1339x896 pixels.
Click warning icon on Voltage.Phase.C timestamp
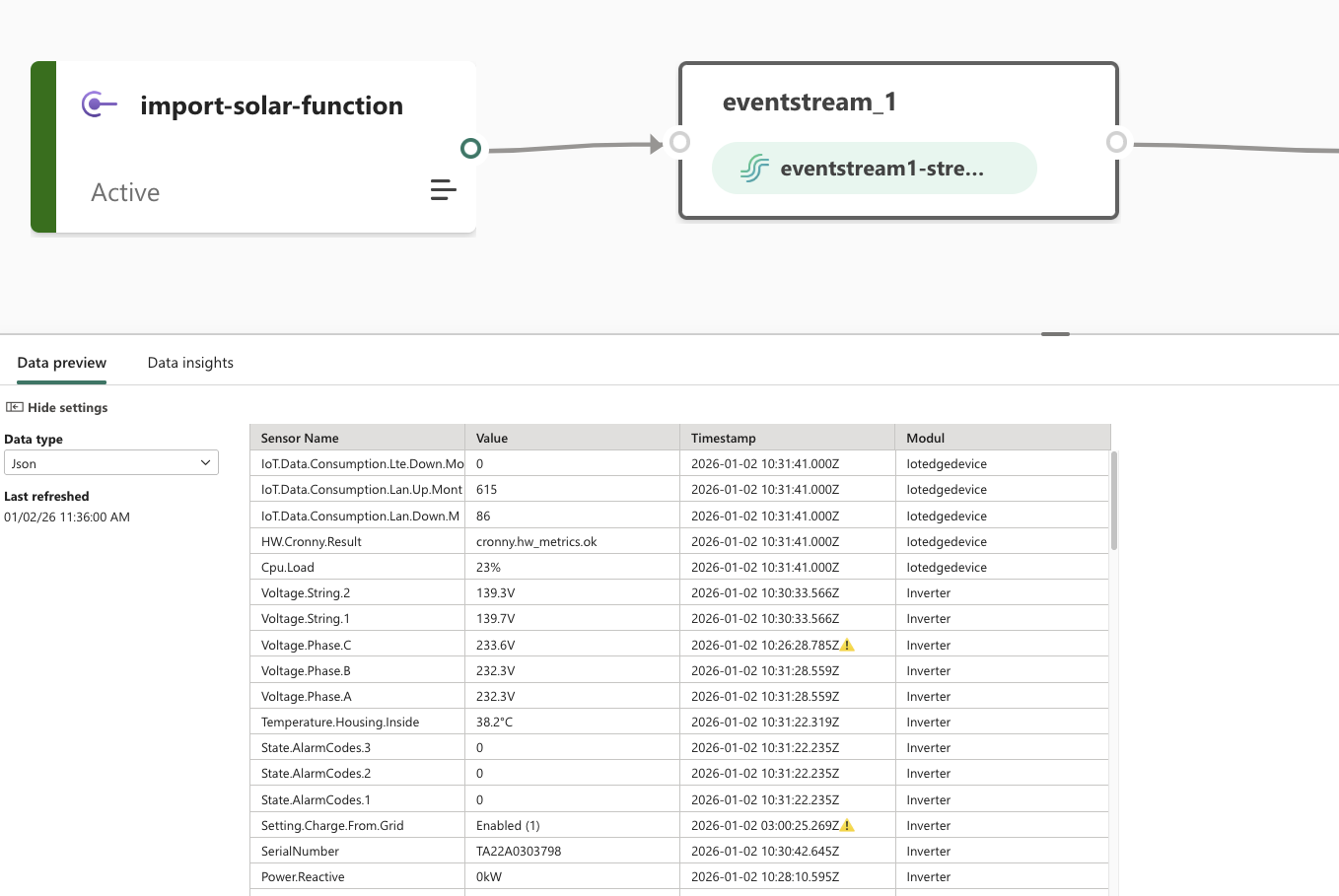tap(847, 646)
